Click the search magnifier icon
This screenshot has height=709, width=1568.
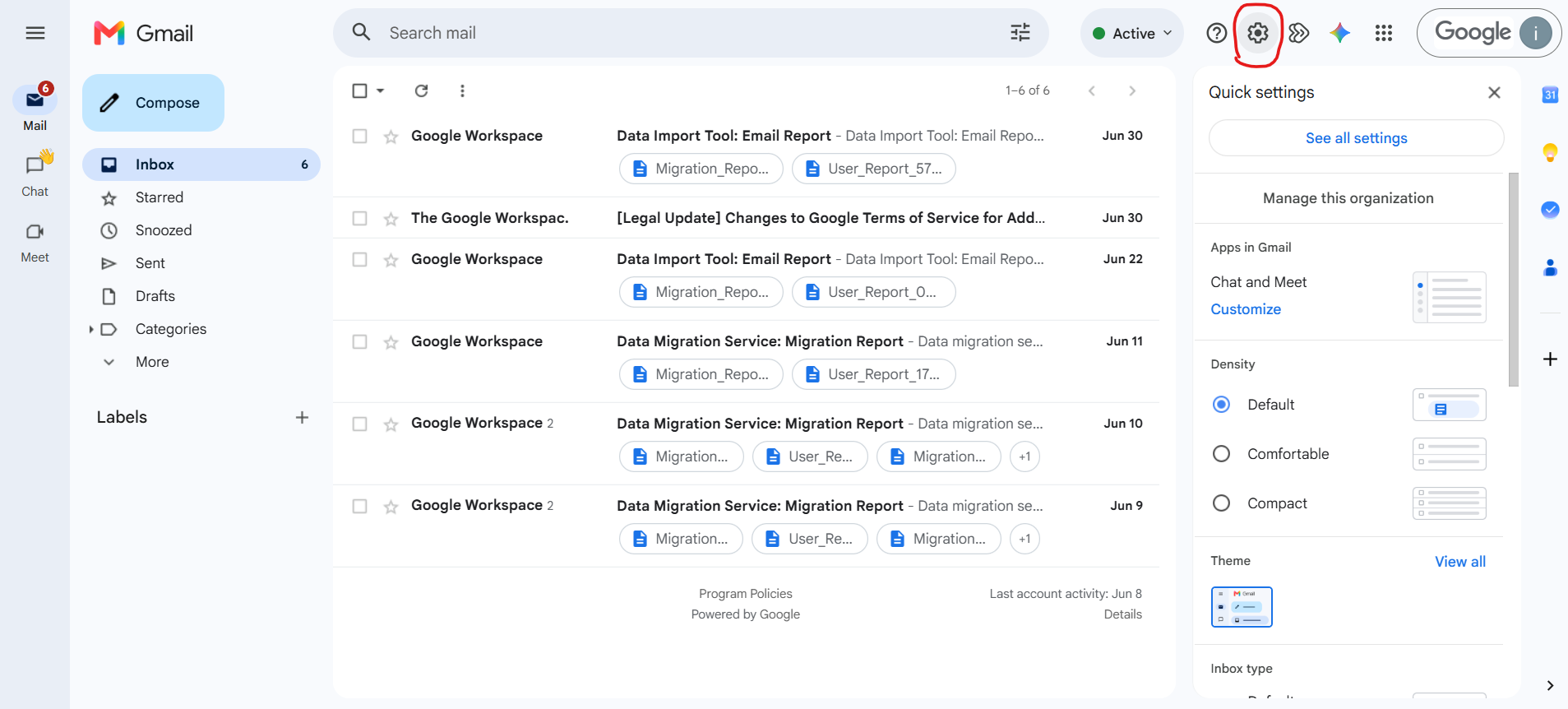(361, 32)
